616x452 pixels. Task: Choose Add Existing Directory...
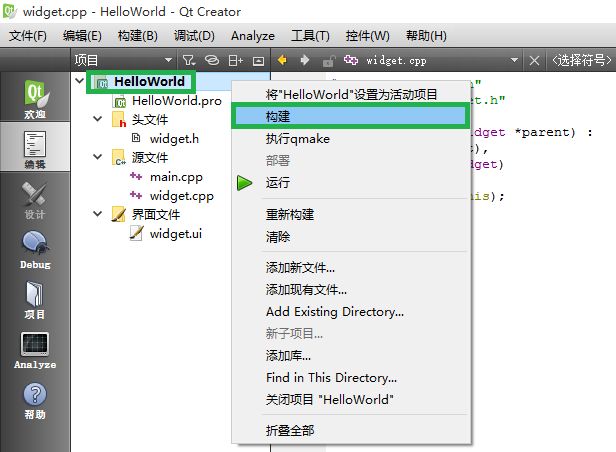pos(351,312)
